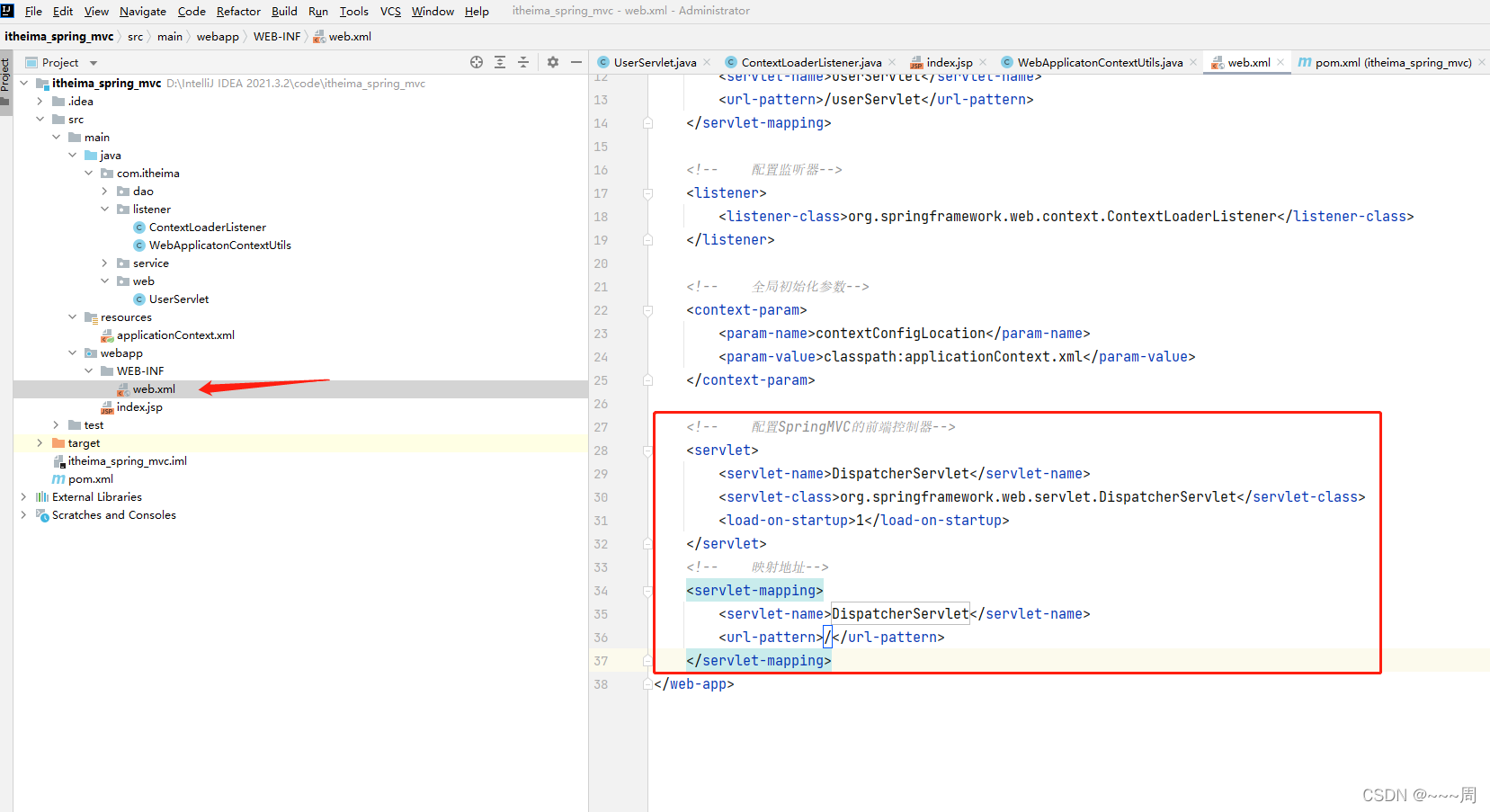
Task: Expand the test folder
Action: click(x=56, y=424)
